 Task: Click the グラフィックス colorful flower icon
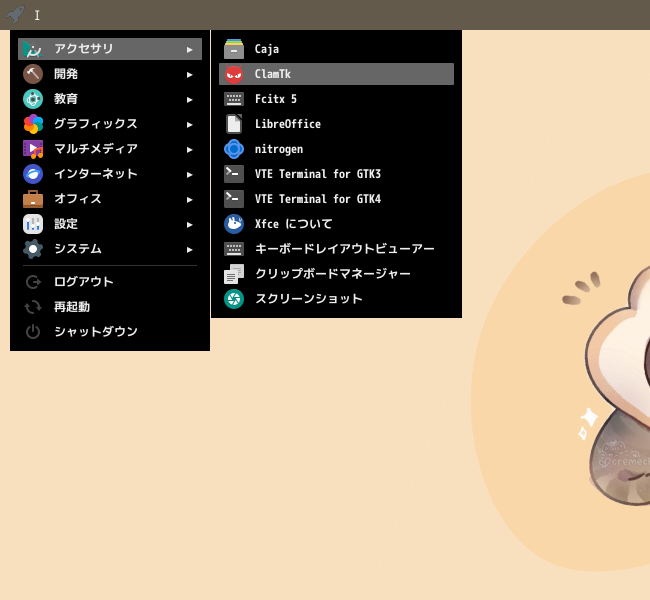[x=33, y=124]
